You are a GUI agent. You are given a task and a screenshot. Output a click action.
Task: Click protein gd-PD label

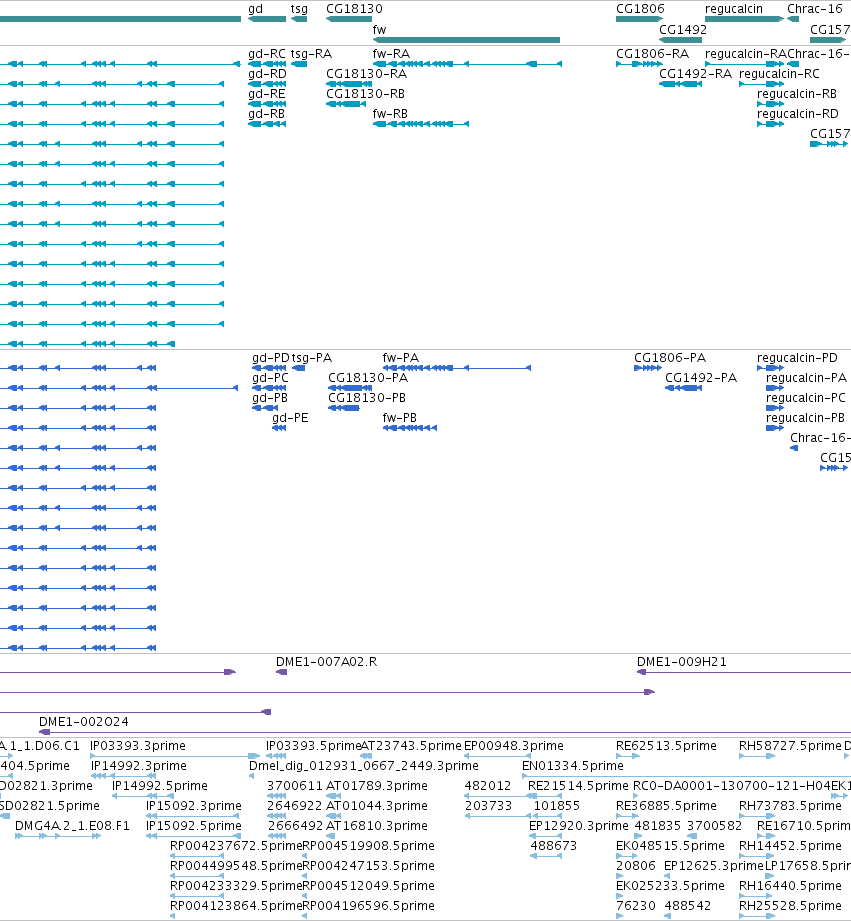coord(271,358)
